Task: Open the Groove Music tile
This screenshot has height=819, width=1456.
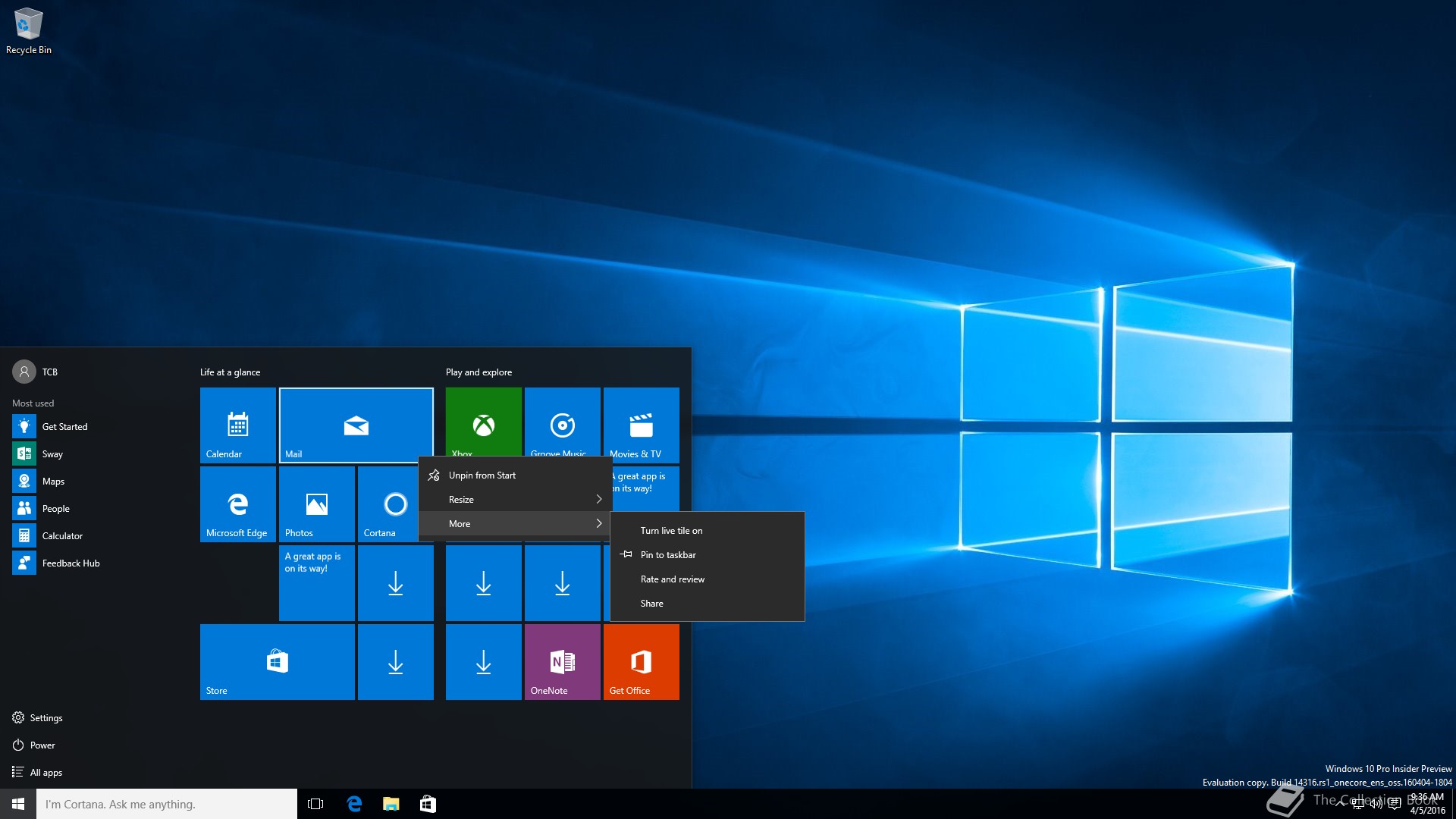Action: (x=563, y=422)
